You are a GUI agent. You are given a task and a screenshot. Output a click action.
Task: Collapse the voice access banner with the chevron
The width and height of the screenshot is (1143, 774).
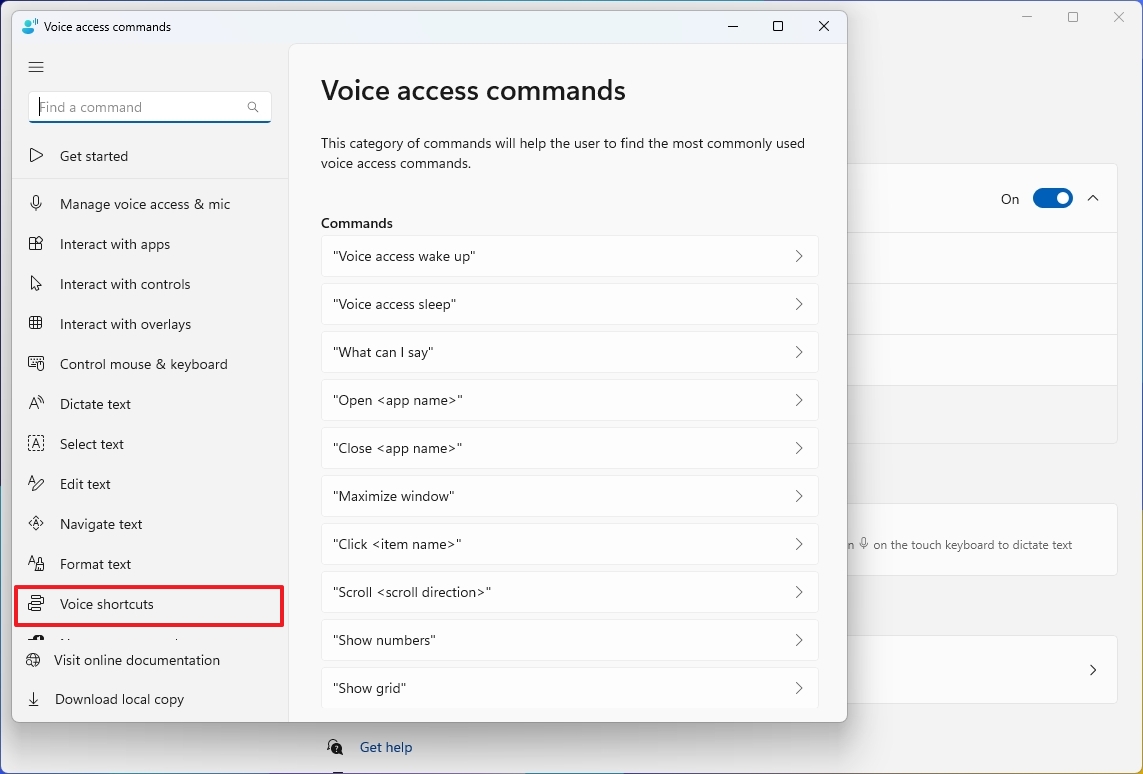1093,197
